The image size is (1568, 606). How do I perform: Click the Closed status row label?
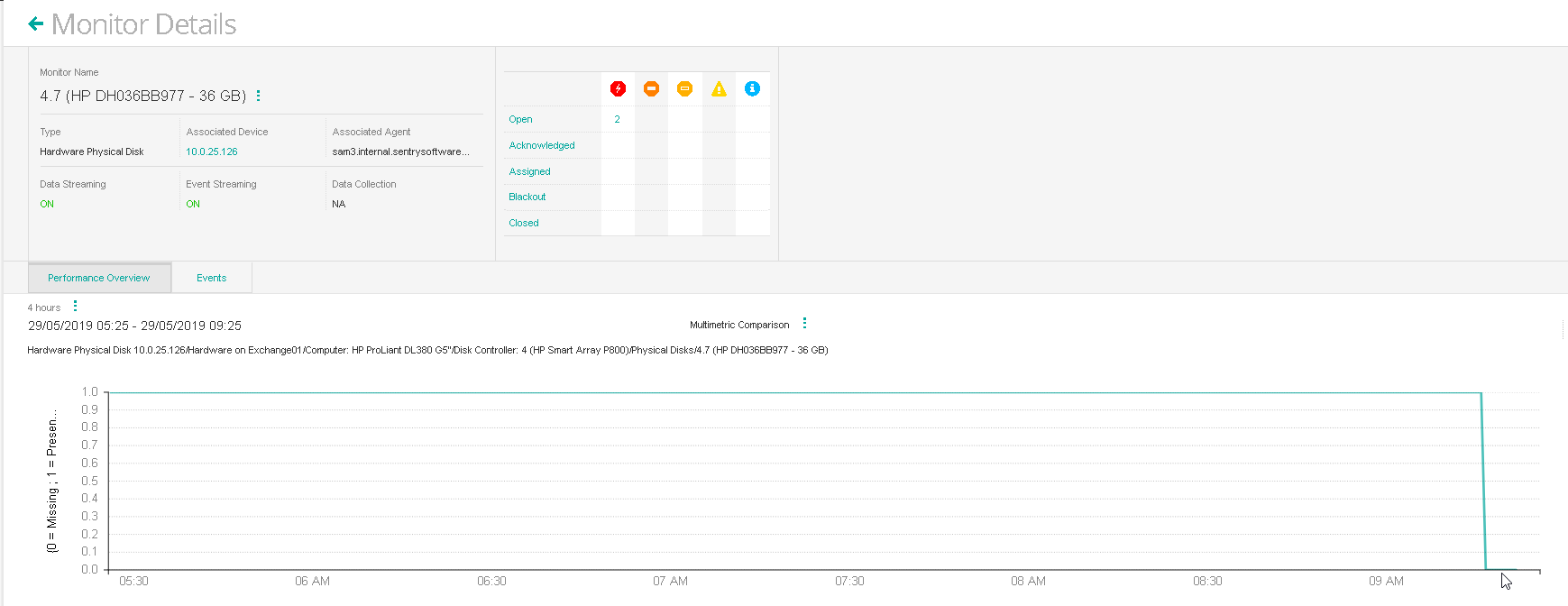point(523,223)
